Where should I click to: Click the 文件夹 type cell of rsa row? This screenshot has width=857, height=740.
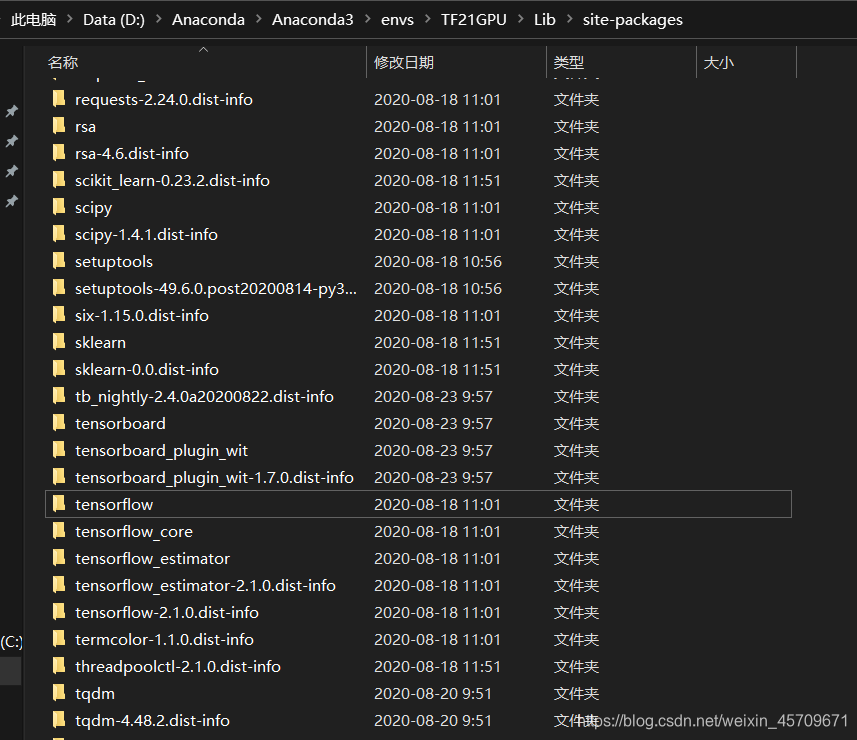576,126
